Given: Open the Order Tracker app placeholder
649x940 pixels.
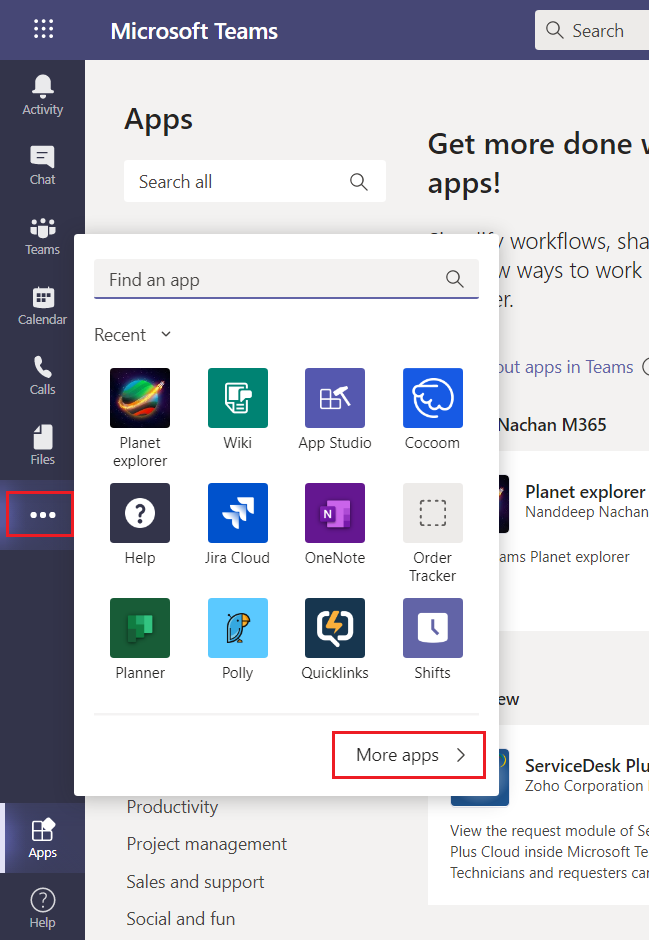Looking at the screenshot, I should (432, 513).
